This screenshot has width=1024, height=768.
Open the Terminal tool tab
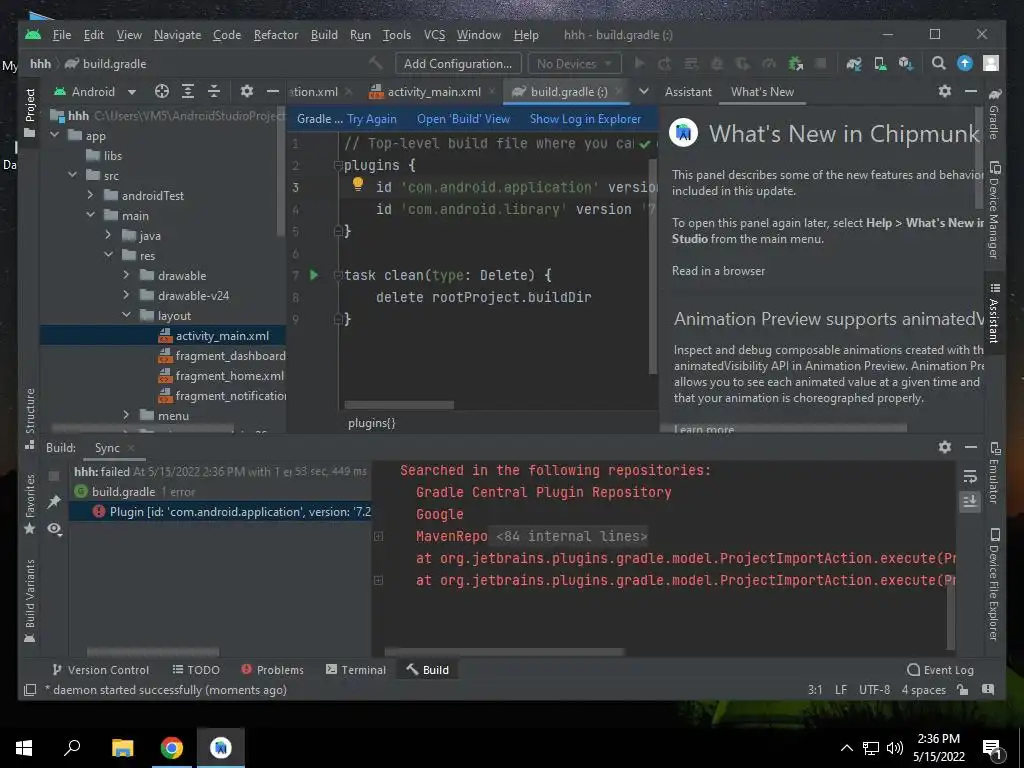pyautogui.click(x=356, y=669)
